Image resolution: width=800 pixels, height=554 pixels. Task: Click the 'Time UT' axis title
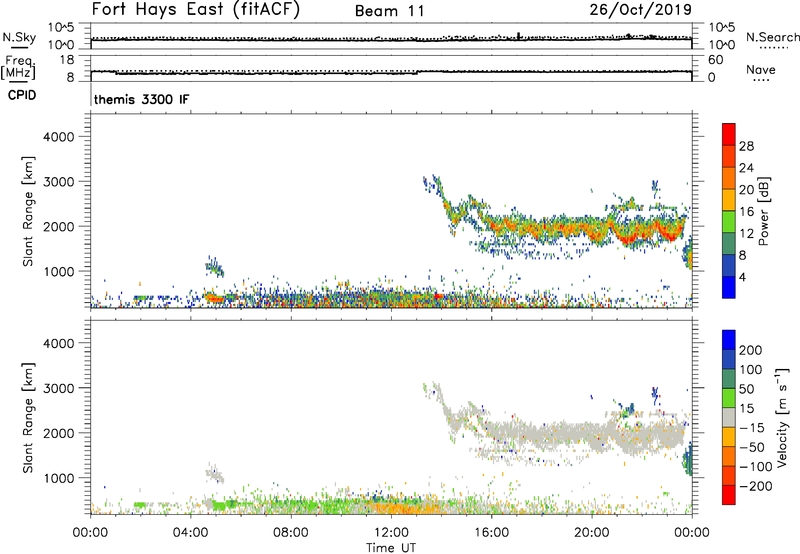[x=391, y=548]
